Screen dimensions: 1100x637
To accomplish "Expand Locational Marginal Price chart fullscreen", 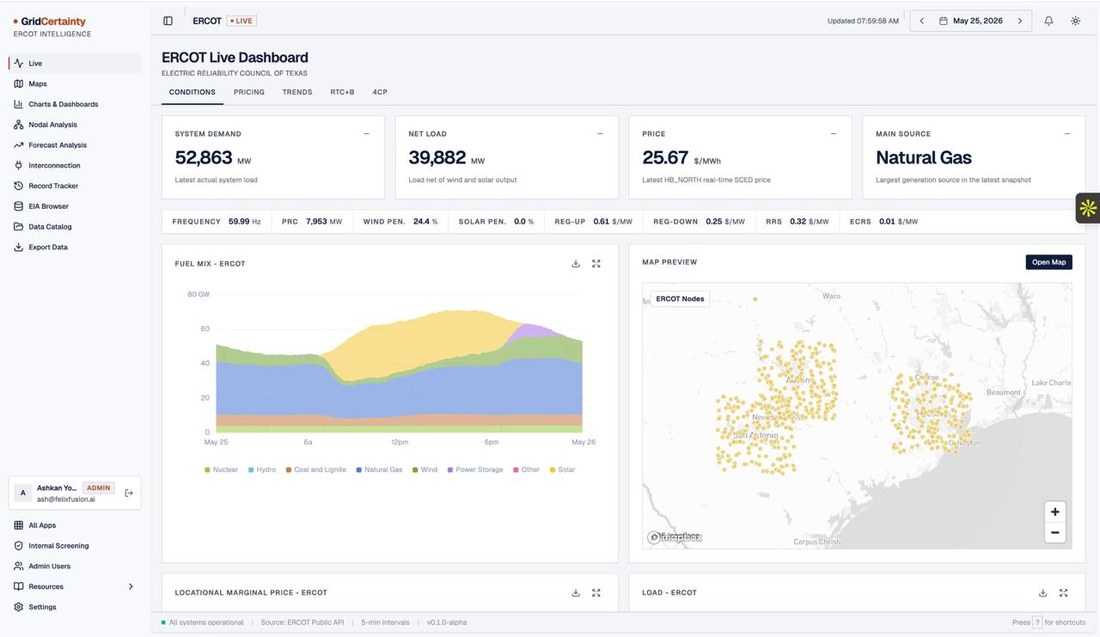I will (596, 593).
